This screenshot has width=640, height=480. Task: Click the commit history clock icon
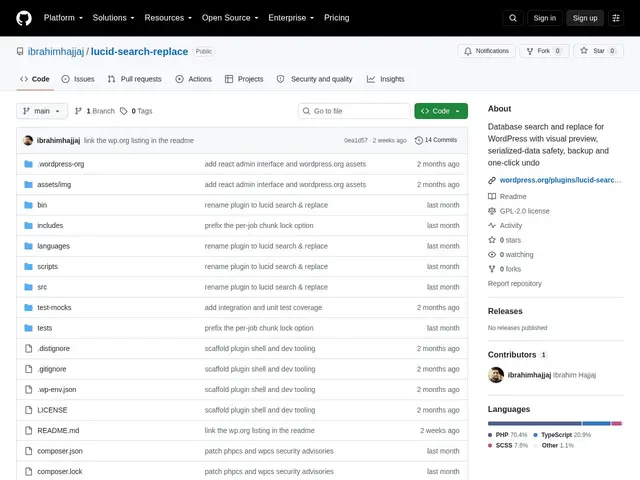419,140
